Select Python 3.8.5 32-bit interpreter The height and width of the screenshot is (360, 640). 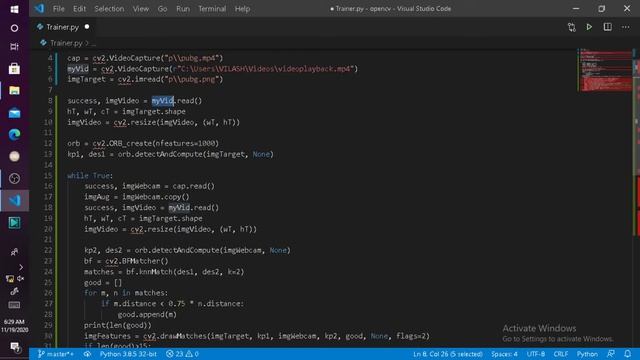click(x=128, y=354)
